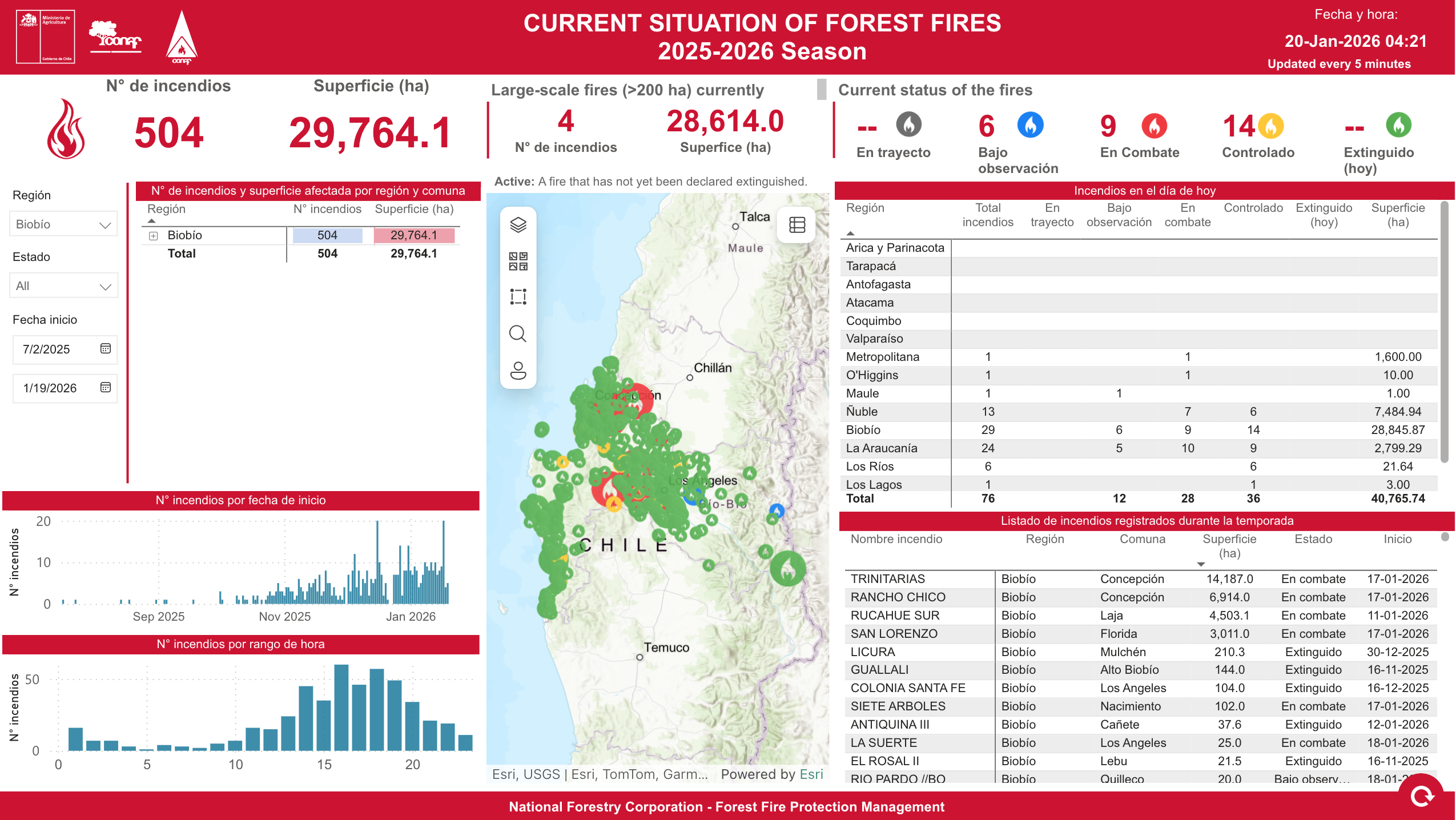This screenshot has width=1456, height=820.
Task: Select the map rectangle selection tool
Action: [517, 297]
